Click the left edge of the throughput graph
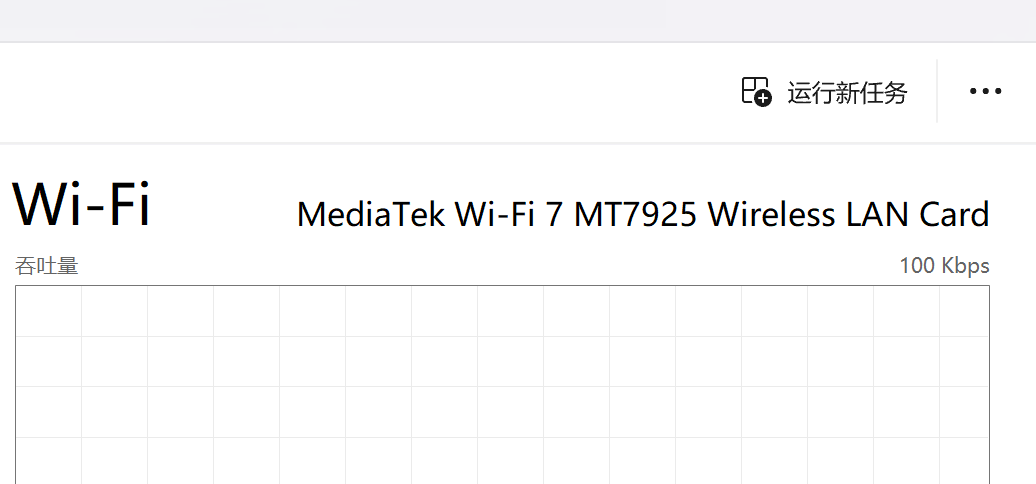The height and width of the screenshot is (484, 1036). pyautogui.click(x=16, y=385)
